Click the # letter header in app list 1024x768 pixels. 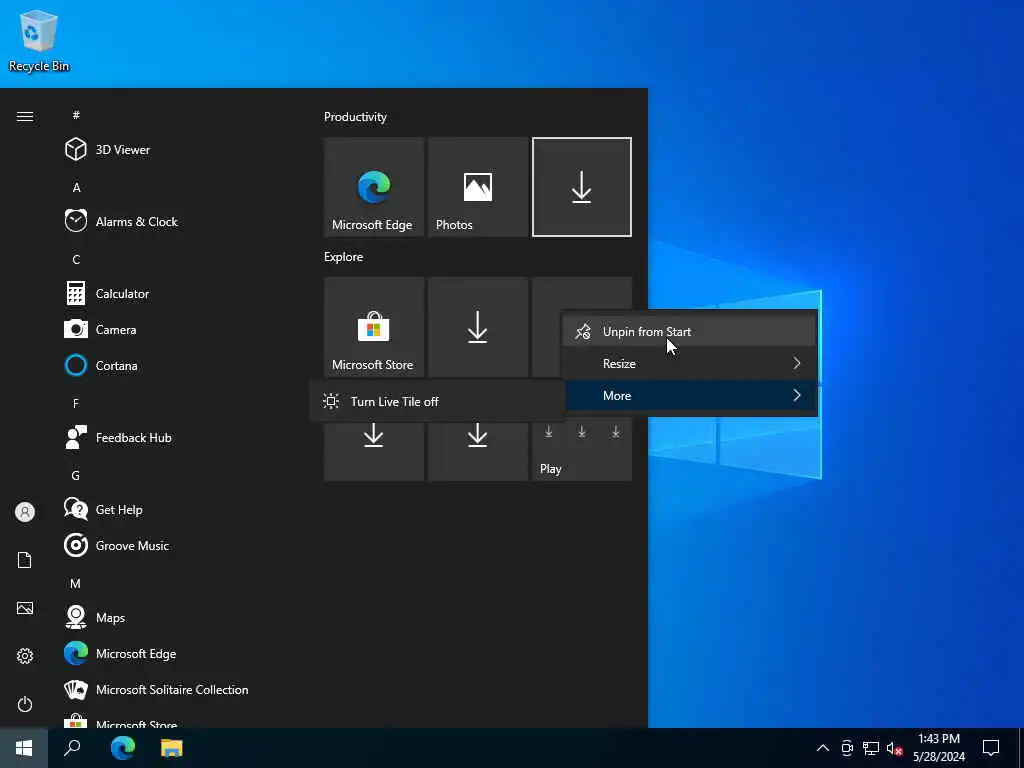tap(76, 115)
